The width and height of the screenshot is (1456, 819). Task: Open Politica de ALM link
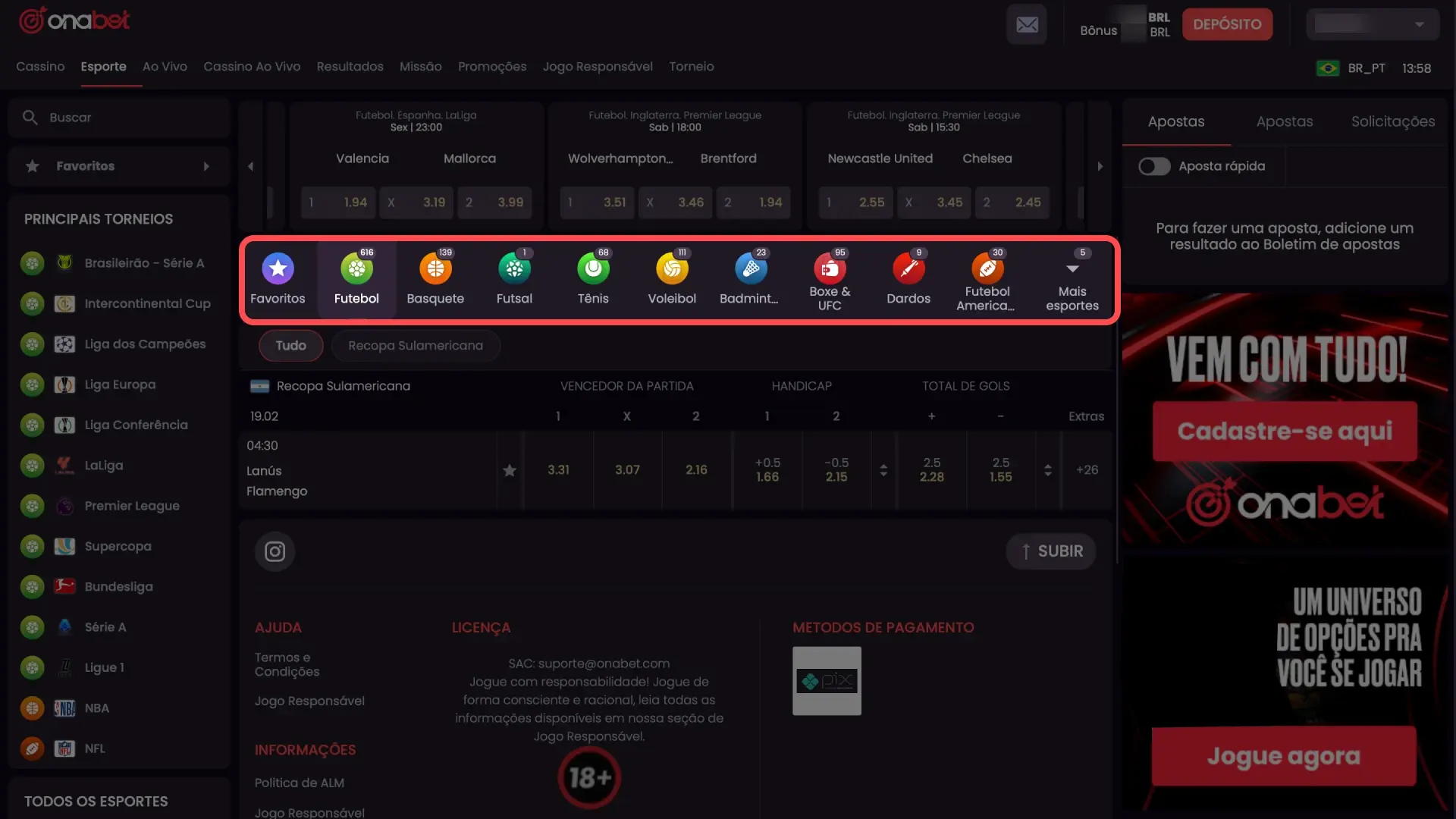(x=300, y=783)
